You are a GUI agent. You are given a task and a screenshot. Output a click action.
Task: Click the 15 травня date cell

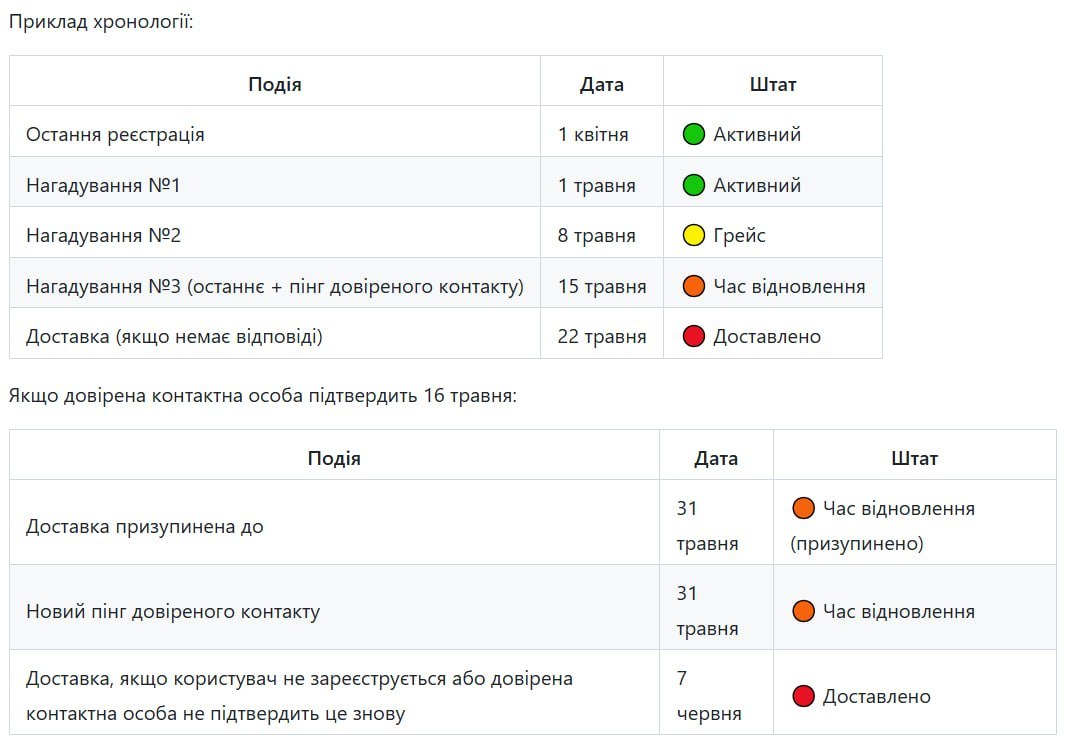(601, 286)
